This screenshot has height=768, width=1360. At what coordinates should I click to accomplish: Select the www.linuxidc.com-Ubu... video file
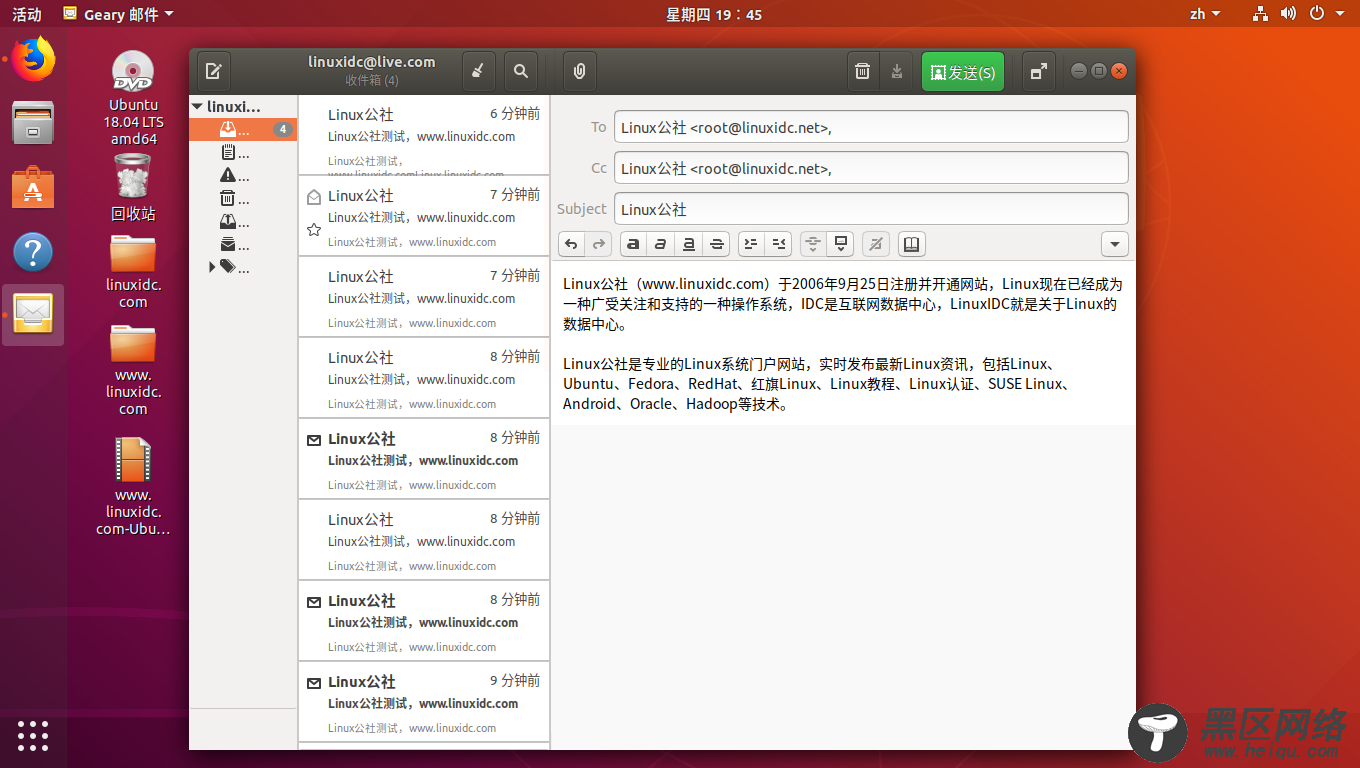point(133,486)
